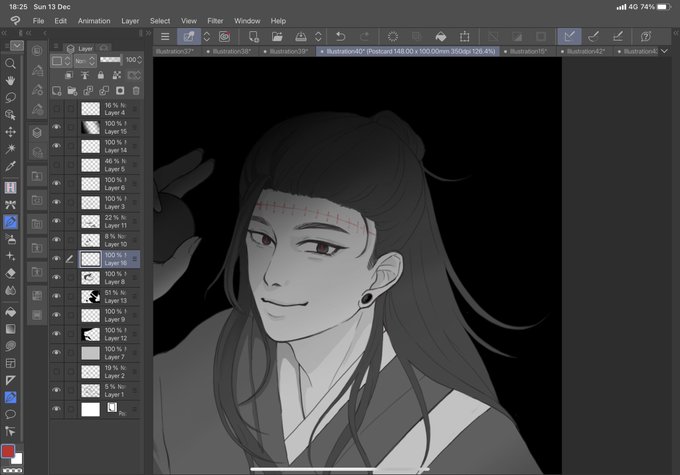The width and height of the screenshot is (680, 475).
Task: Select the Fill bucket tool
Action: (10, 312)
